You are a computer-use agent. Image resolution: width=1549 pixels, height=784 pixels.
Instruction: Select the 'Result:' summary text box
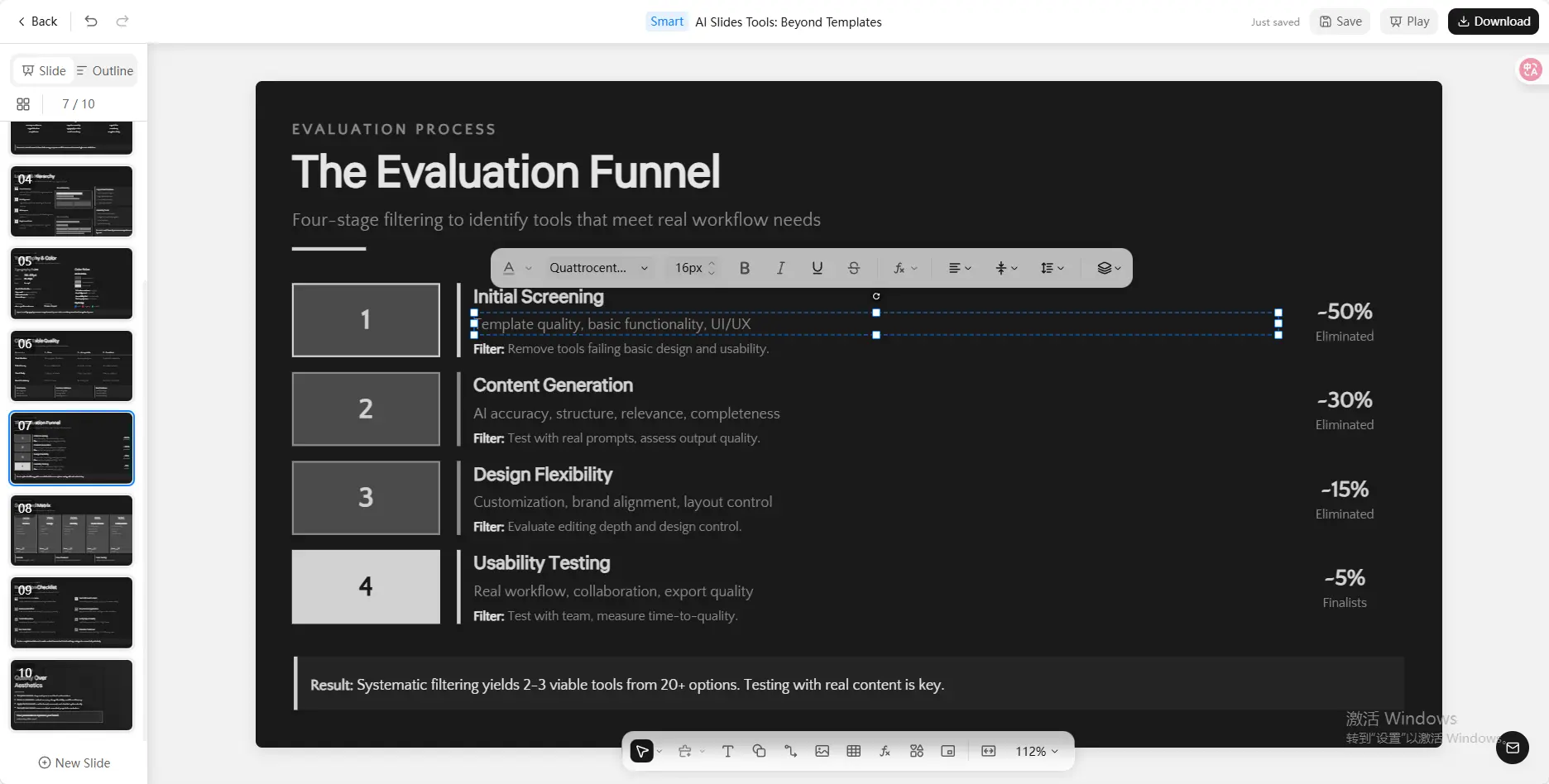click(x=849, y=684)
